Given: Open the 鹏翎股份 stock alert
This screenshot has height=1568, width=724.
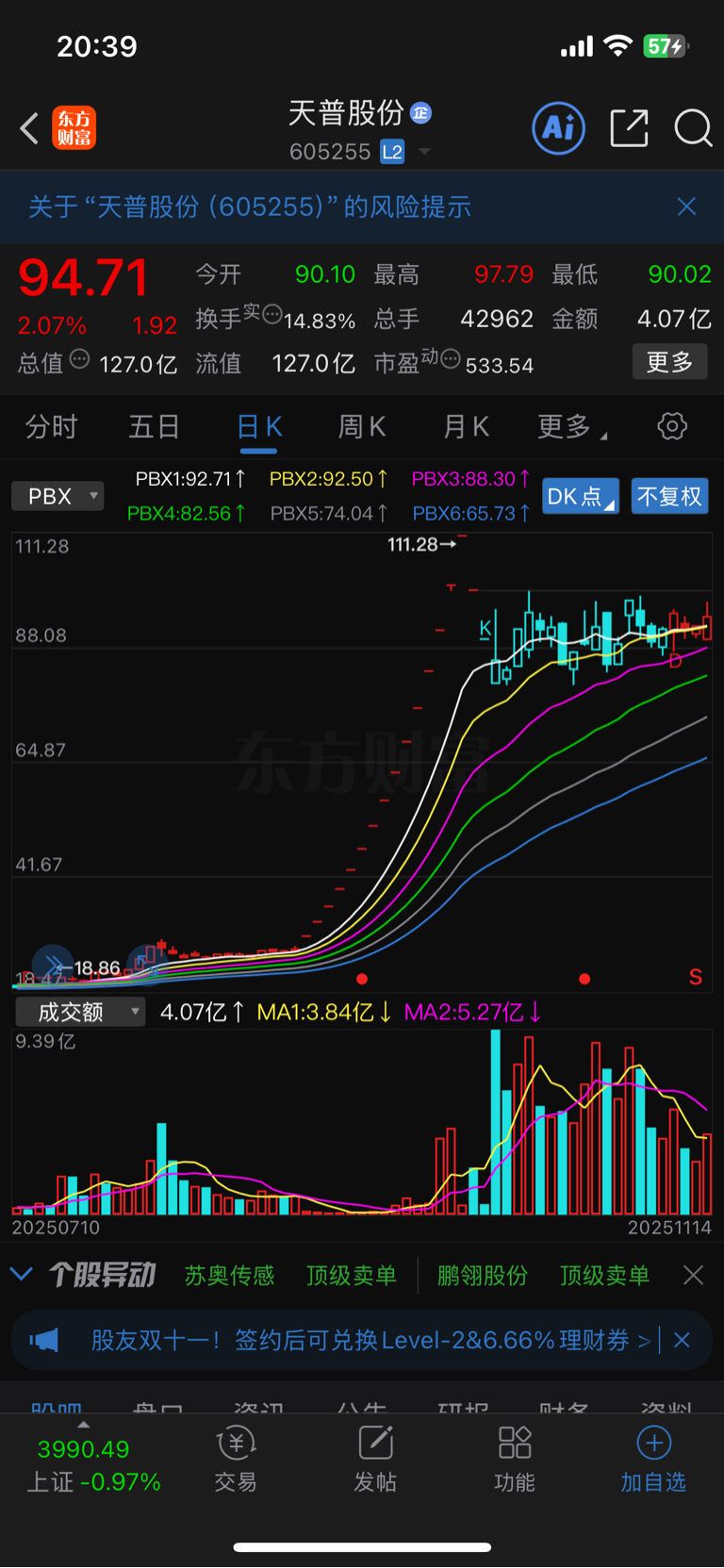Looking at the screenshot, I should coord(483,1276).
